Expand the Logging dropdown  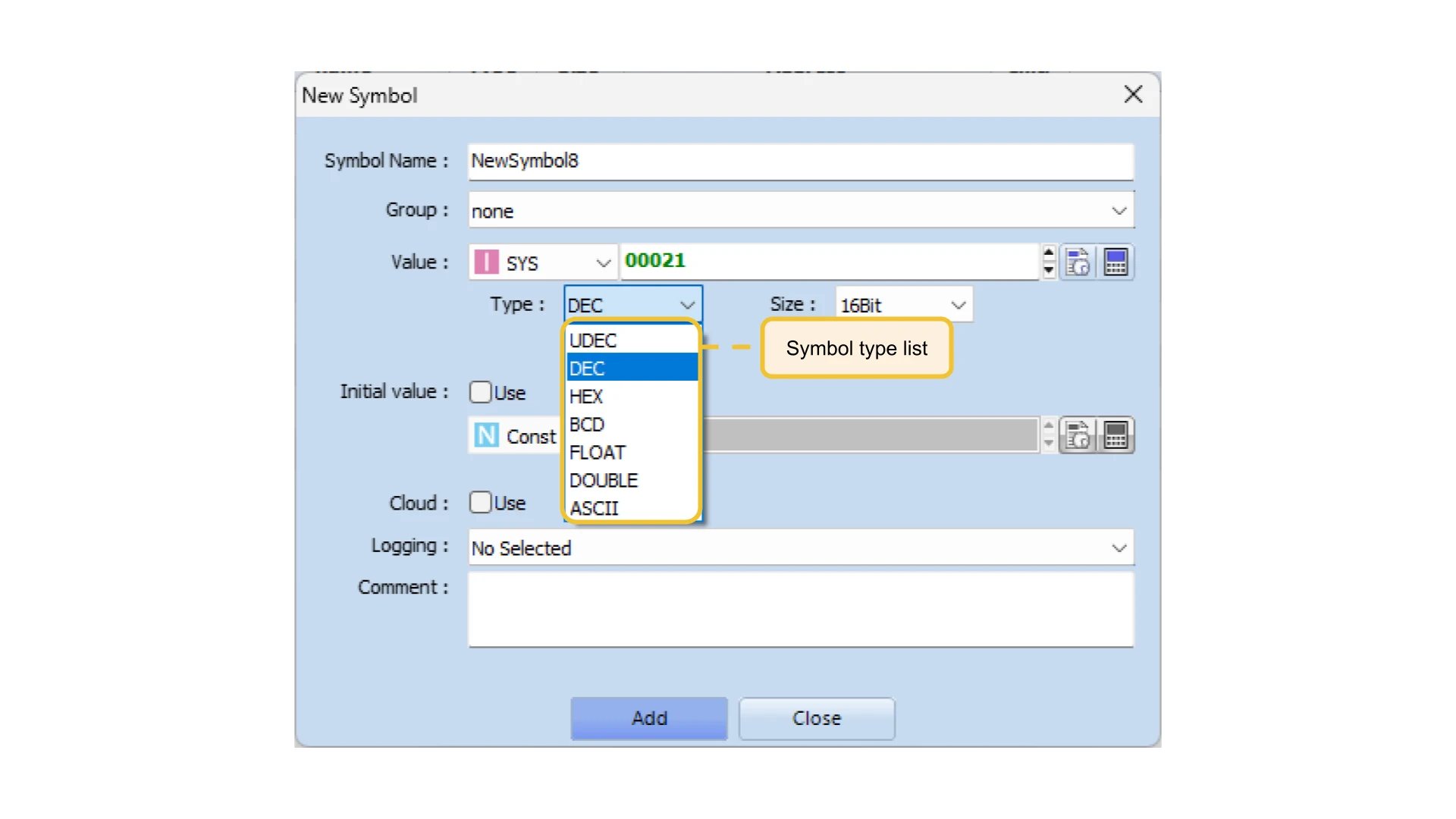pos(1119,548)
